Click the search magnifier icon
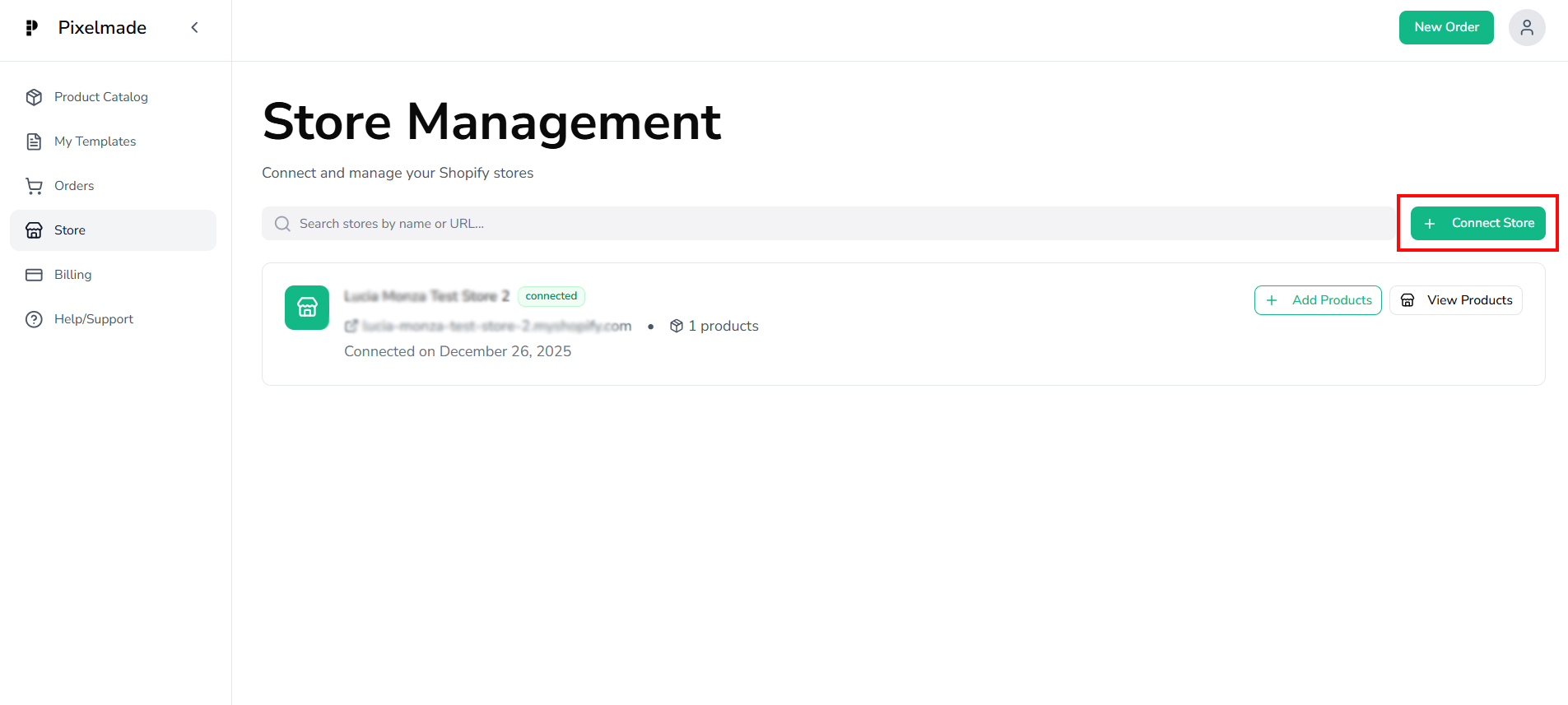The image size is (1568, 705). 282,224
